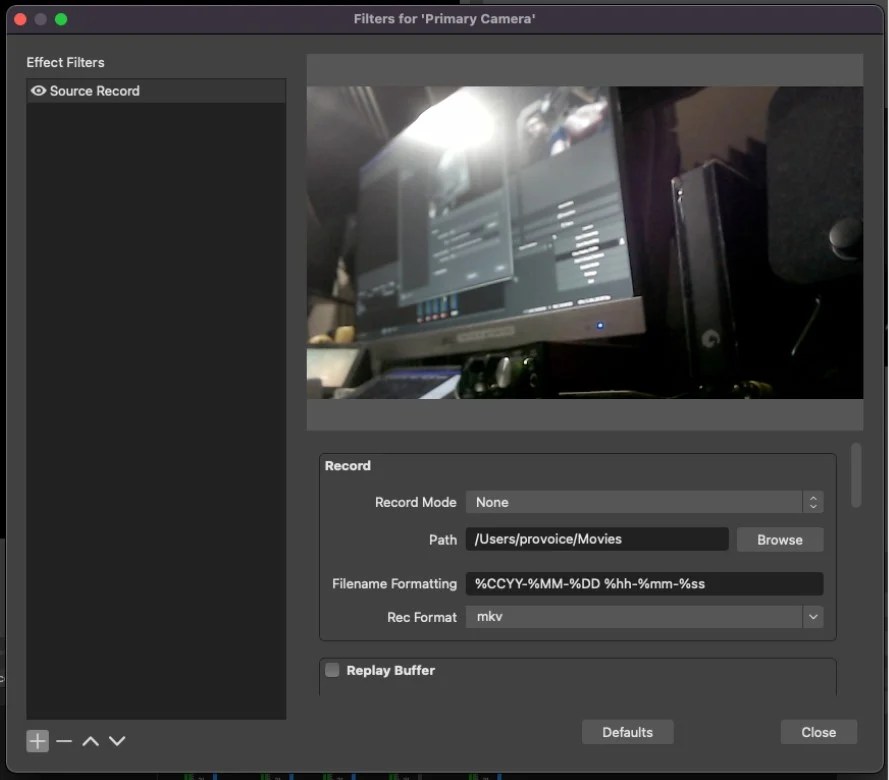The image size is (889, 780).
Task: Remove selected filter with the minus icon
Action: pyautogui.click(x=64, y=741)
